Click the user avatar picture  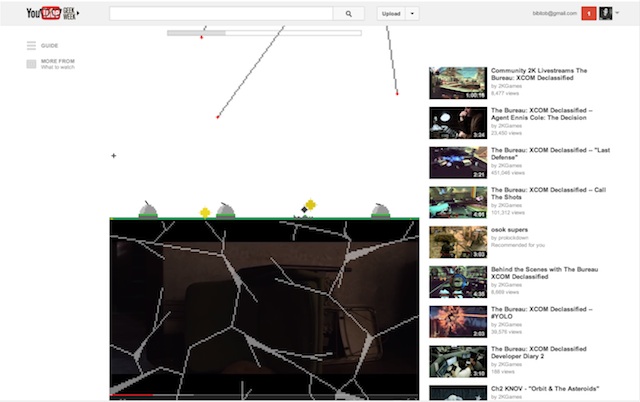tap(606, 14)
